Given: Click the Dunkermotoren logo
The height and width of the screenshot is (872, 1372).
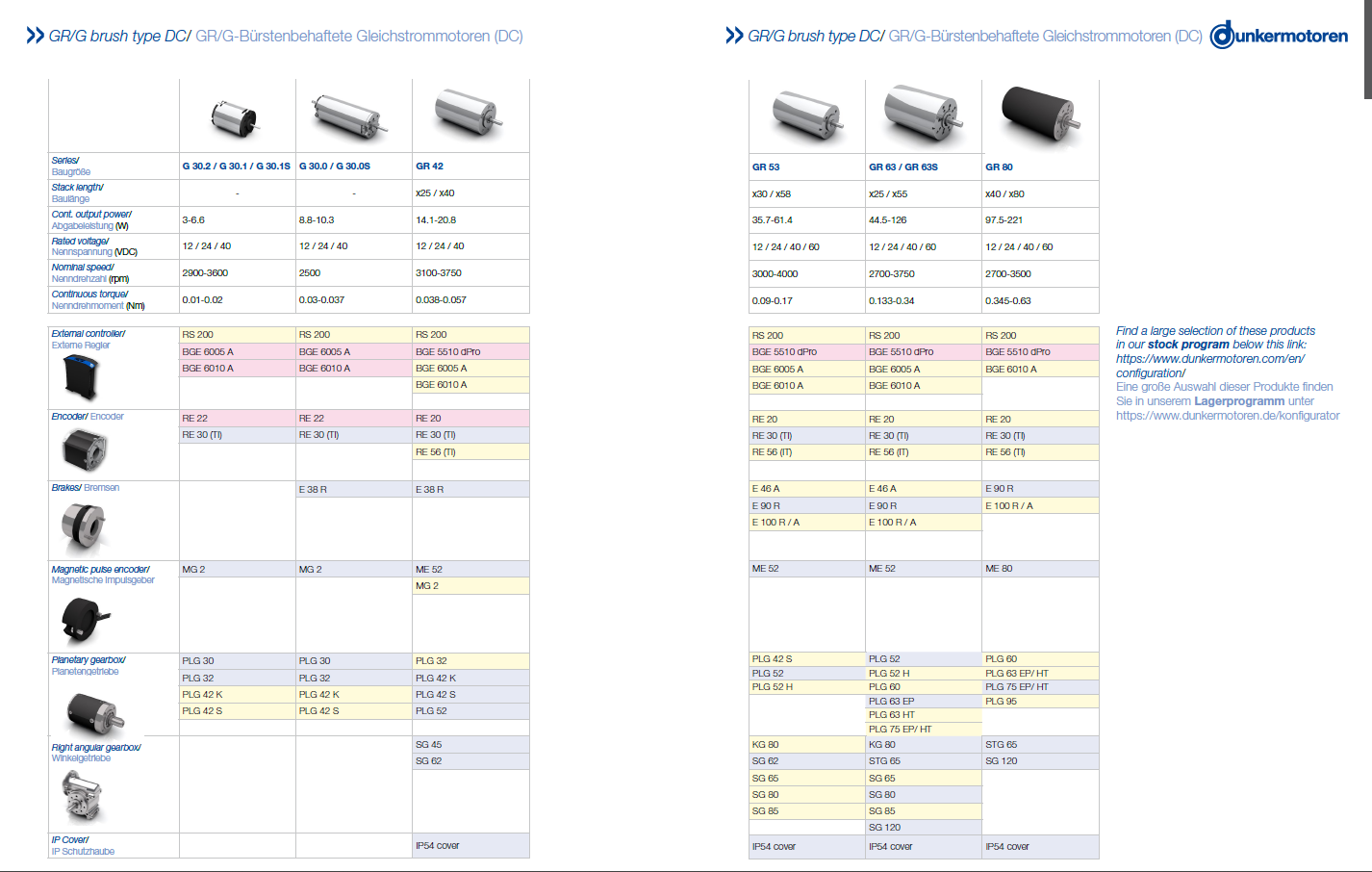Looking at the screenshot, I should [x=1279, y=36].
